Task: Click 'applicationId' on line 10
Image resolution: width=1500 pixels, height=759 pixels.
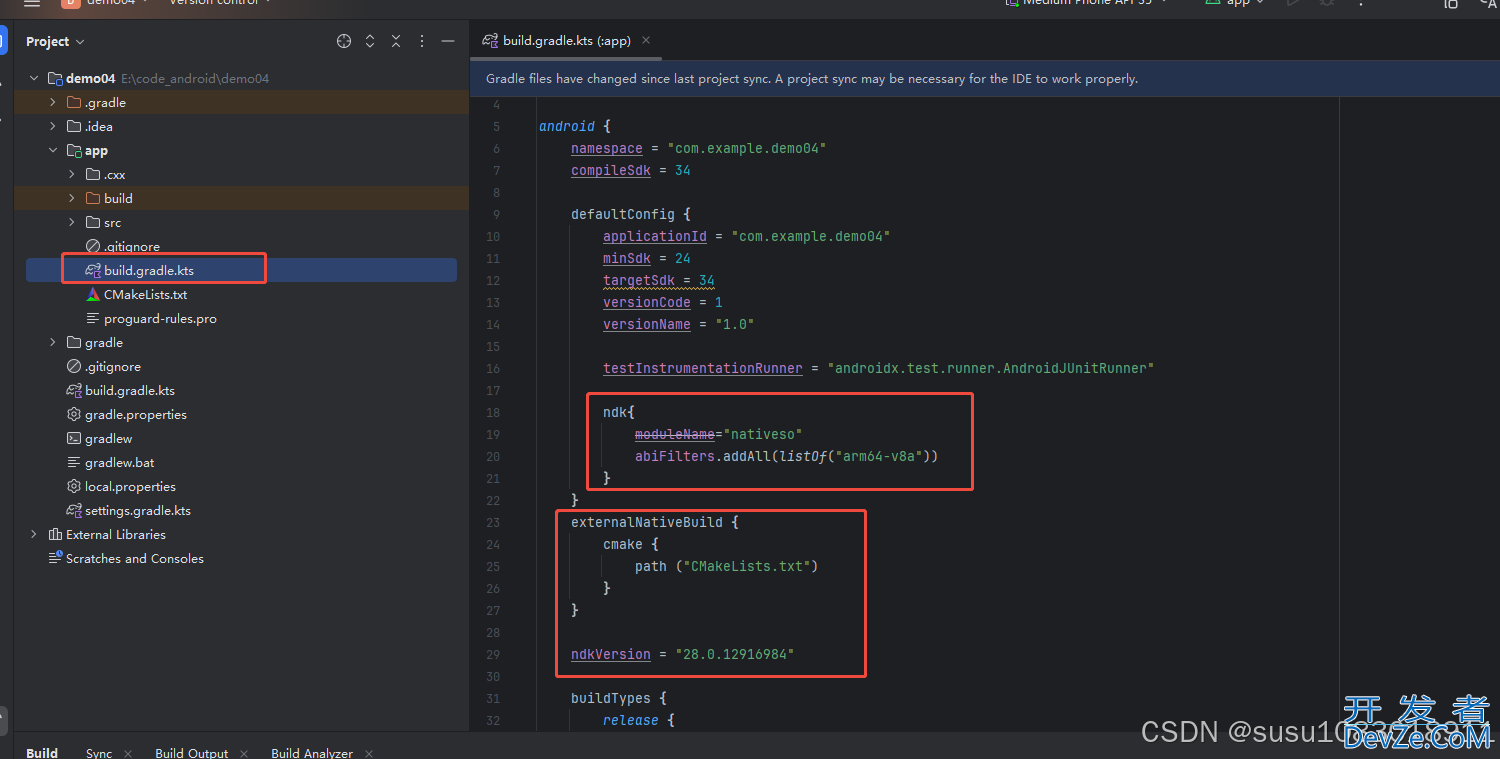Action: pyautogui.click(x=655, y=237)
